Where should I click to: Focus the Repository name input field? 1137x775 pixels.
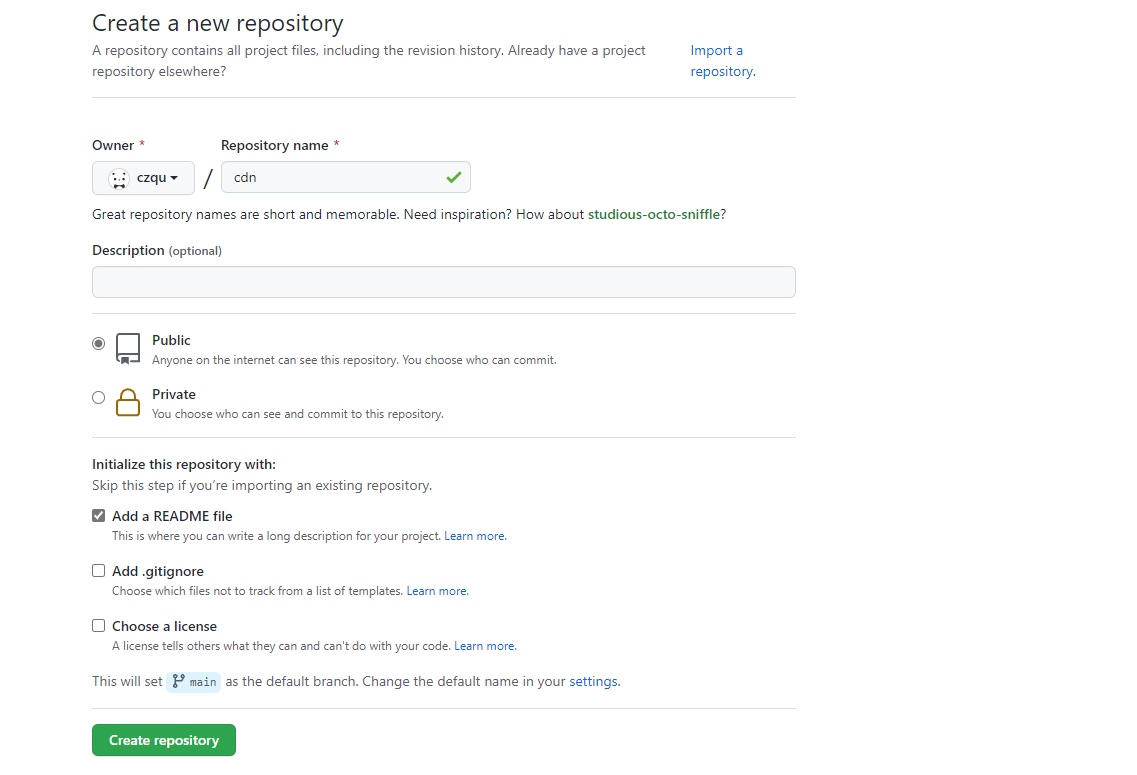click(330, 177)
